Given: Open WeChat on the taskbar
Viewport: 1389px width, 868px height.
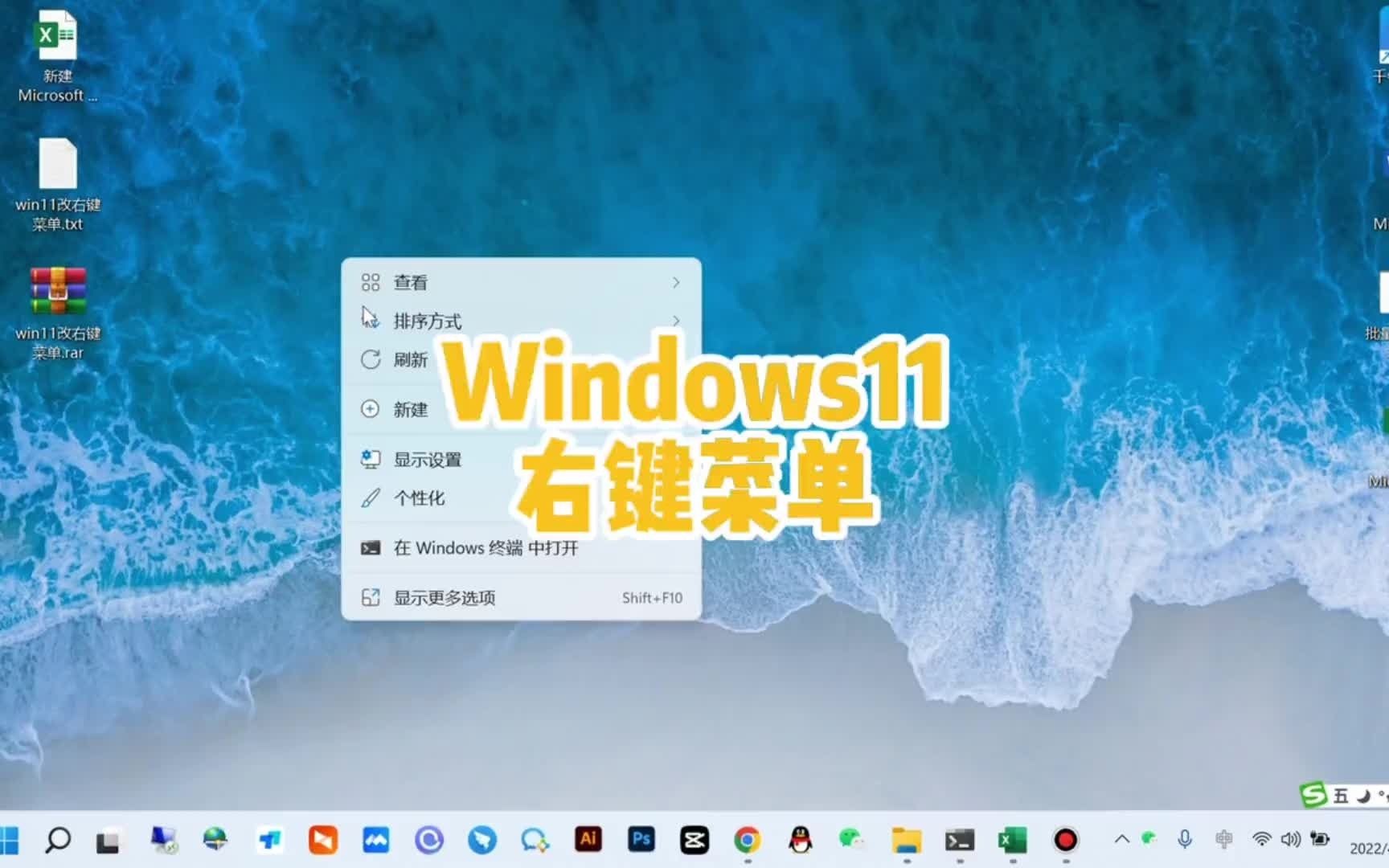Looking at the screenshot, I should (852, 841).
